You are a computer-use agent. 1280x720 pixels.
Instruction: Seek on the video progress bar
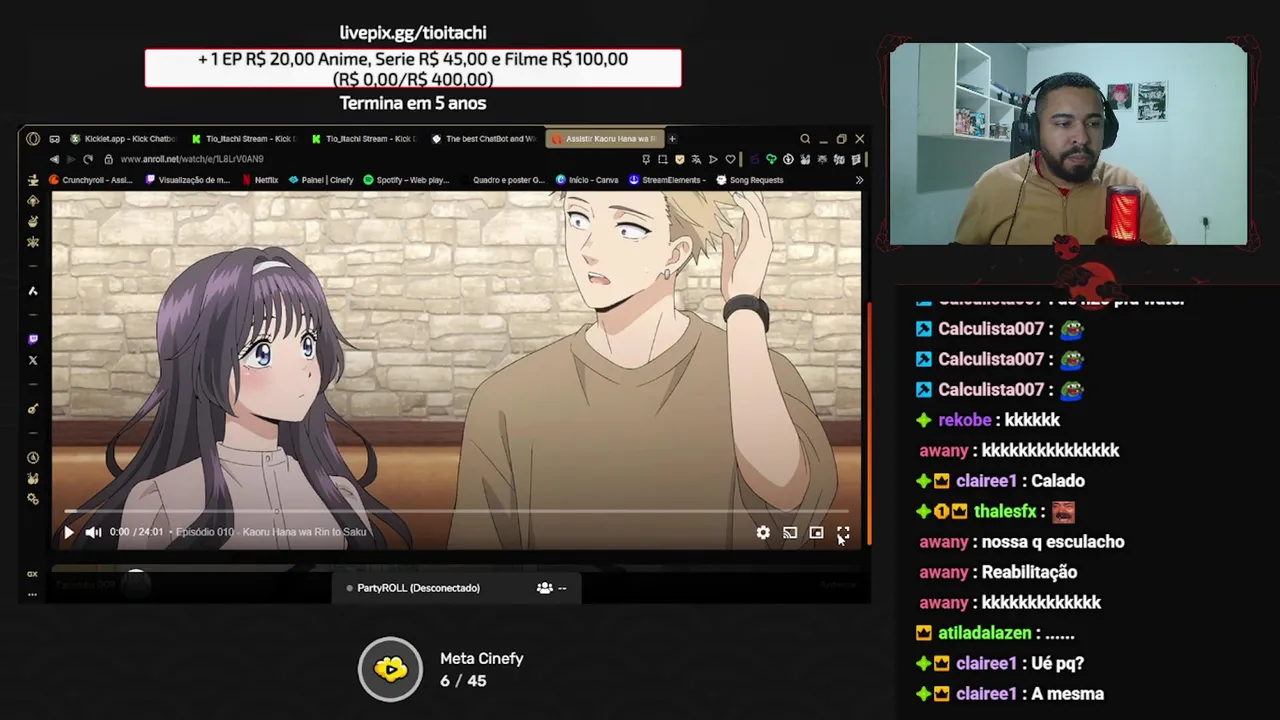click(x=456, y=512)
